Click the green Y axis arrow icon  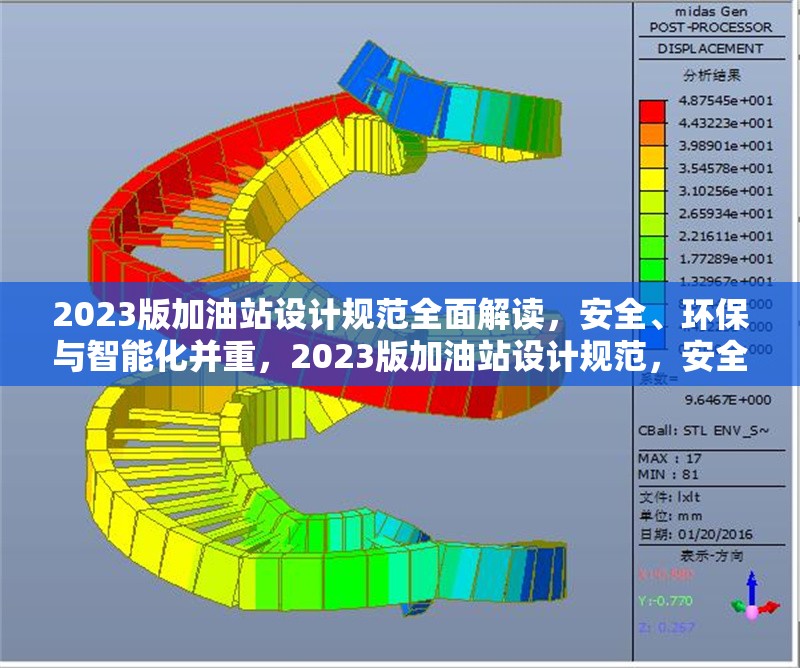(737, 606)
